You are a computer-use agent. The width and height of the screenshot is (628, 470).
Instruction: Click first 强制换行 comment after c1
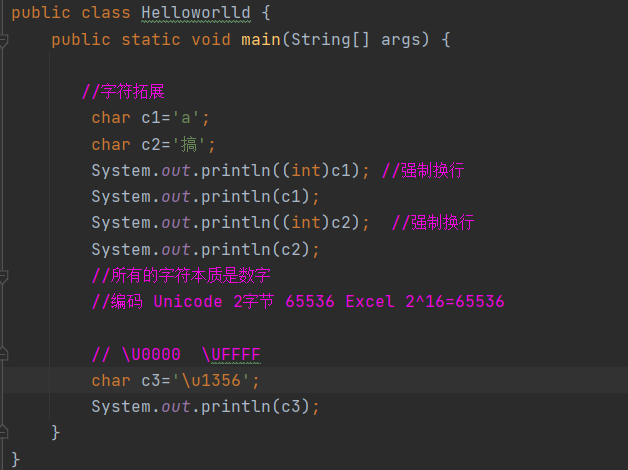pyautogui.click(x=423, y=171)
